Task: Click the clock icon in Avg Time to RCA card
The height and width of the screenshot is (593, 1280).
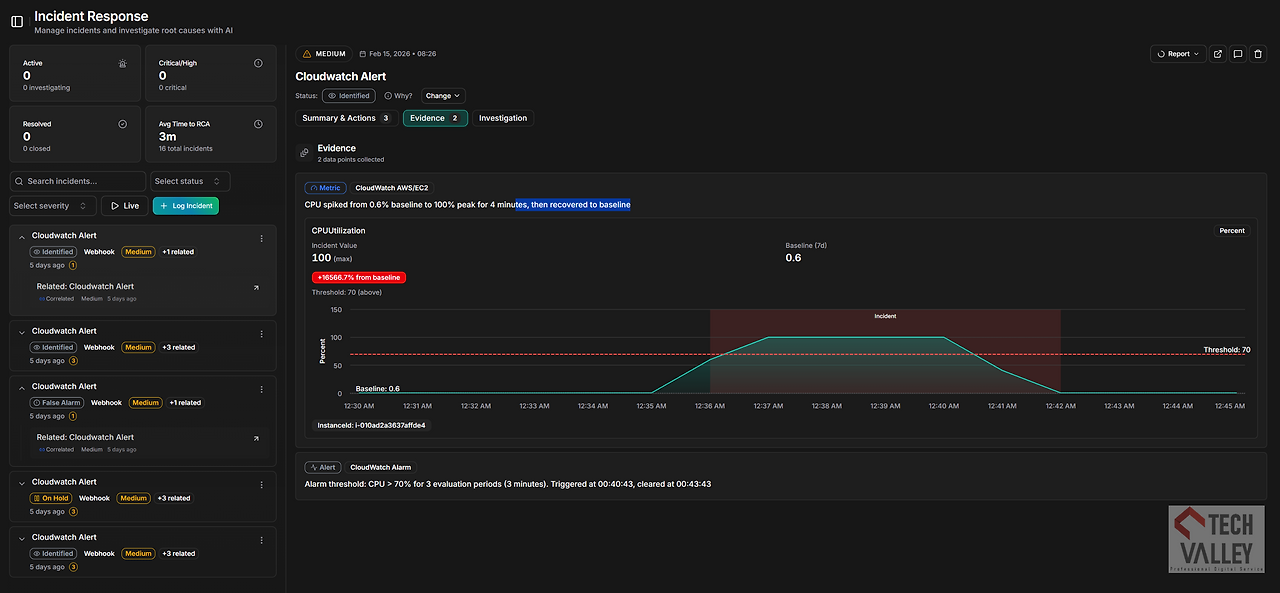Action: [258, 124]
